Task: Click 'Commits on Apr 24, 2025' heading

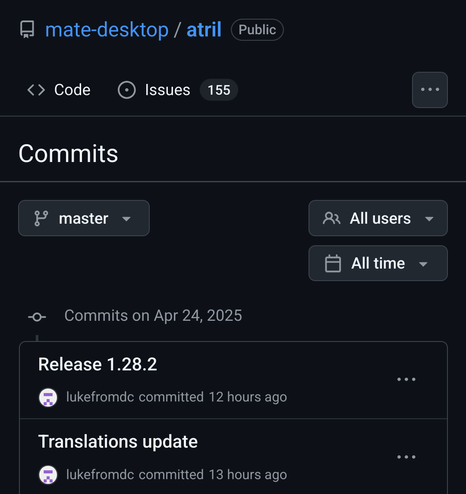Action: (x=153, y=316)
